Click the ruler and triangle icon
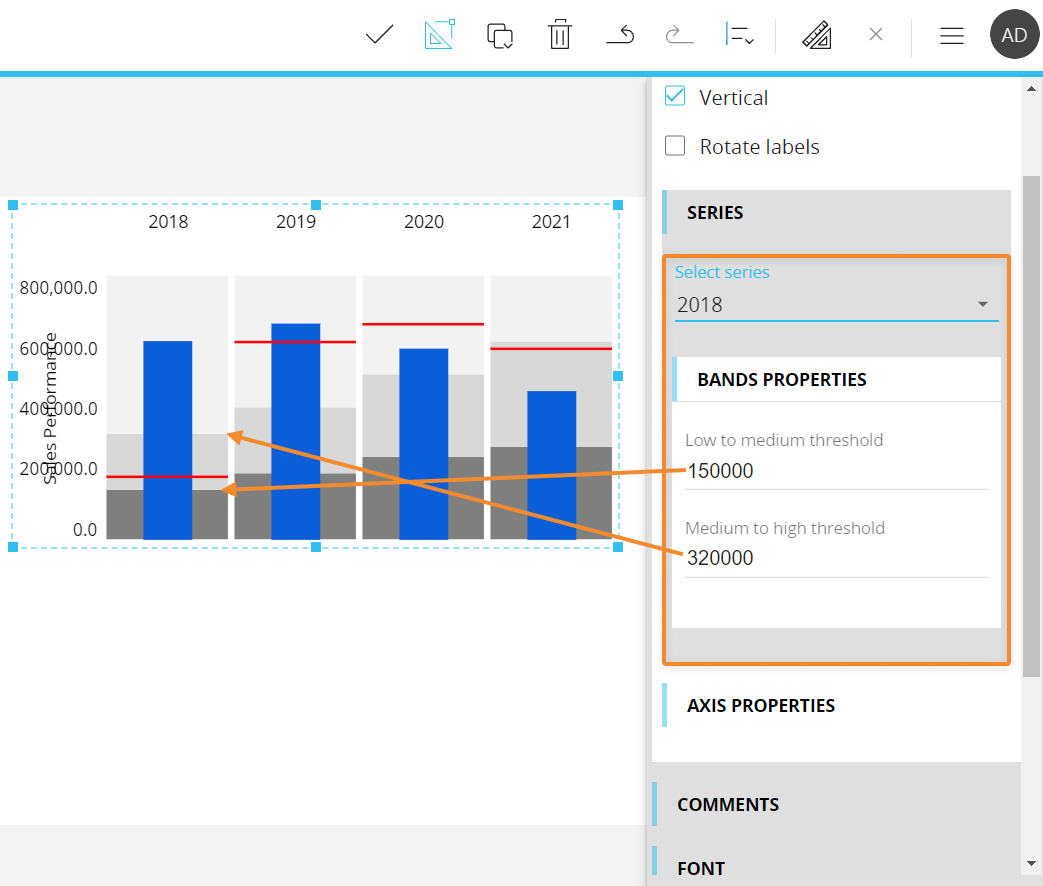1043x886 pixels. tap(817, 36)
